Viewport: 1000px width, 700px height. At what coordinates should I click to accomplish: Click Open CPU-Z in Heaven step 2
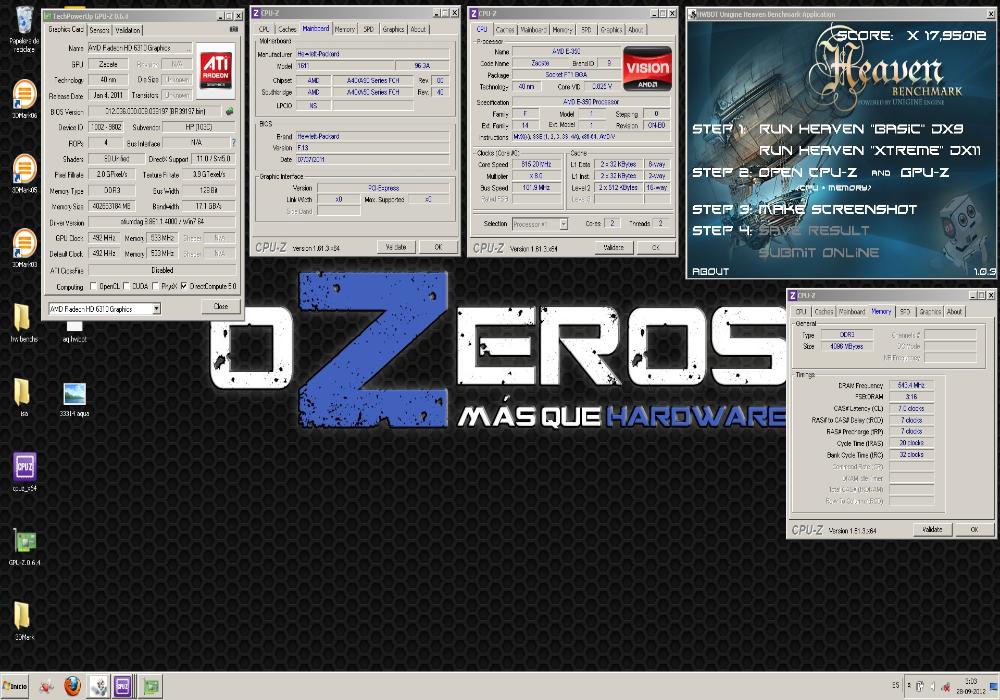(x=807, y=173)
